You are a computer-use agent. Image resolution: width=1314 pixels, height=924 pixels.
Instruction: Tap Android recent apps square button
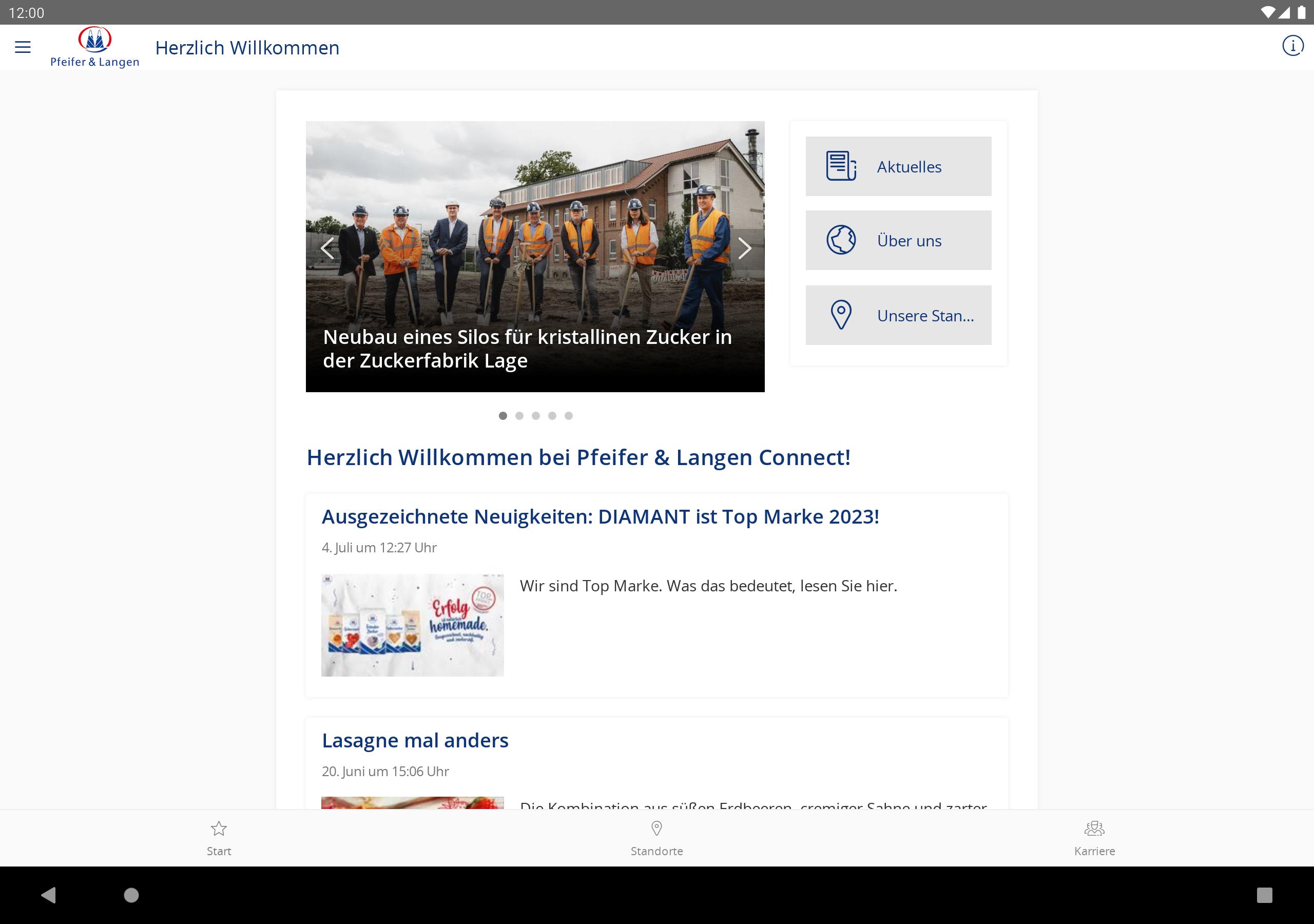point(1264,895)
